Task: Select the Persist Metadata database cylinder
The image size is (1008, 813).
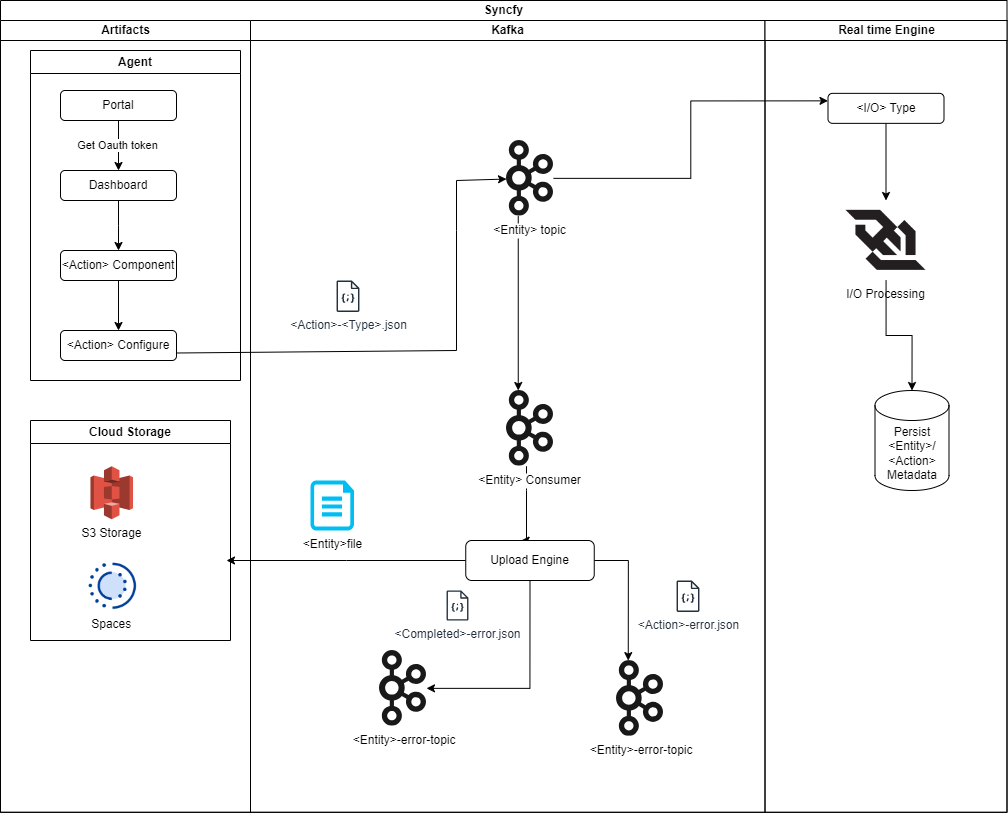Action: click(912, 440)
